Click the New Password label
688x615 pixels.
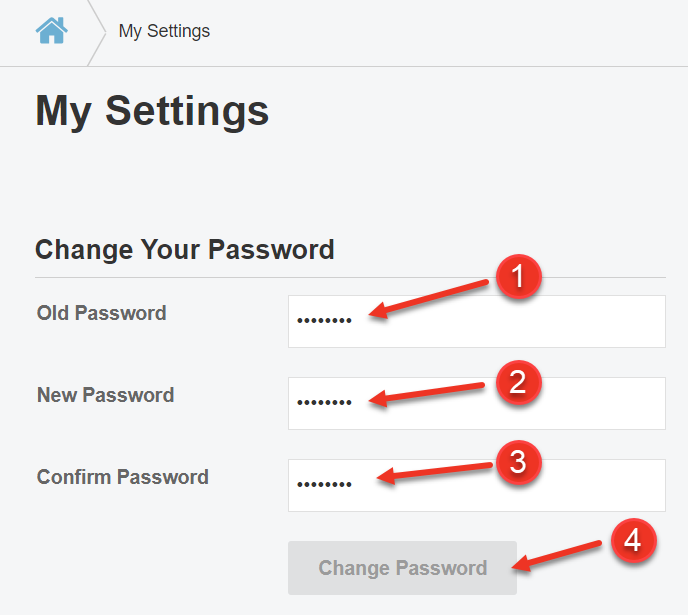click(106, 395)
